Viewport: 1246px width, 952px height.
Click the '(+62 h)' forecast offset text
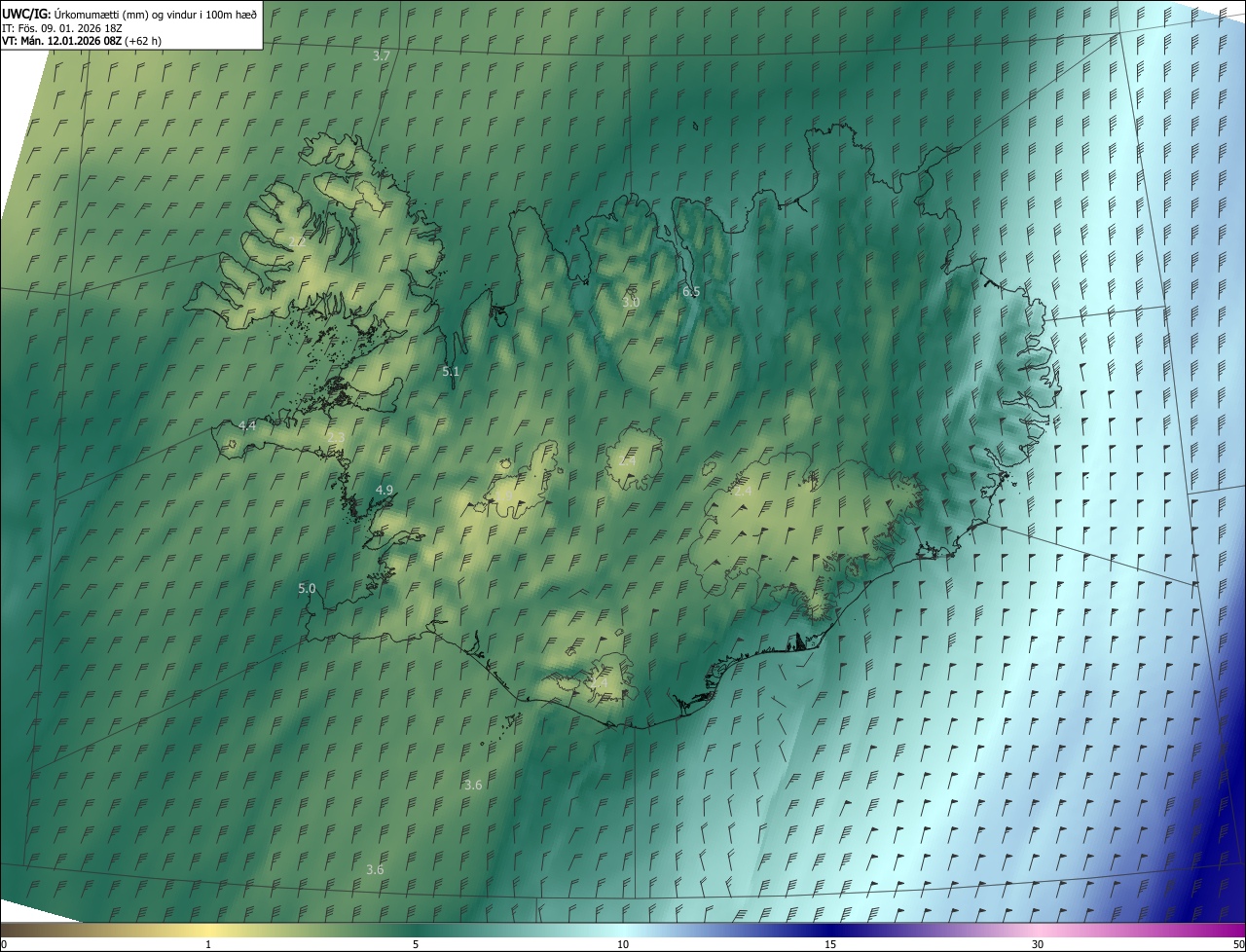[x=143, y=41]
